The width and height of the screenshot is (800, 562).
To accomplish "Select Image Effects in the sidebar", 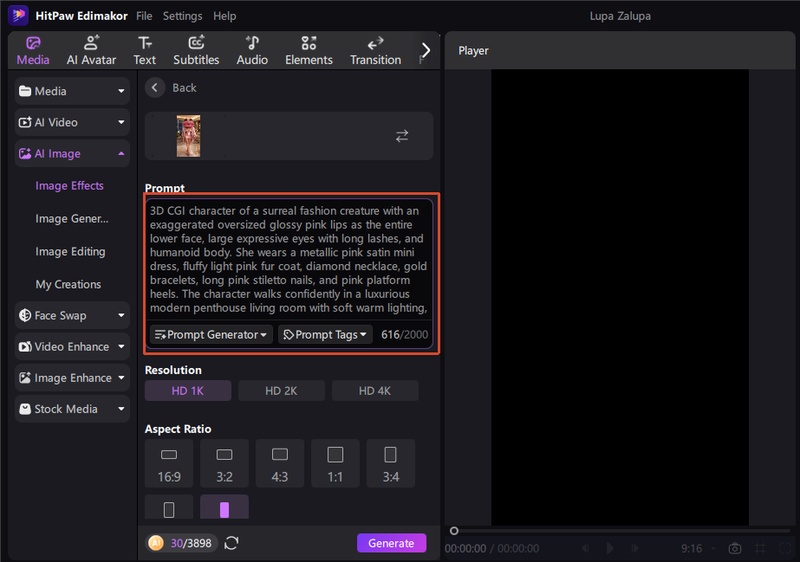I will pos(69,186).
